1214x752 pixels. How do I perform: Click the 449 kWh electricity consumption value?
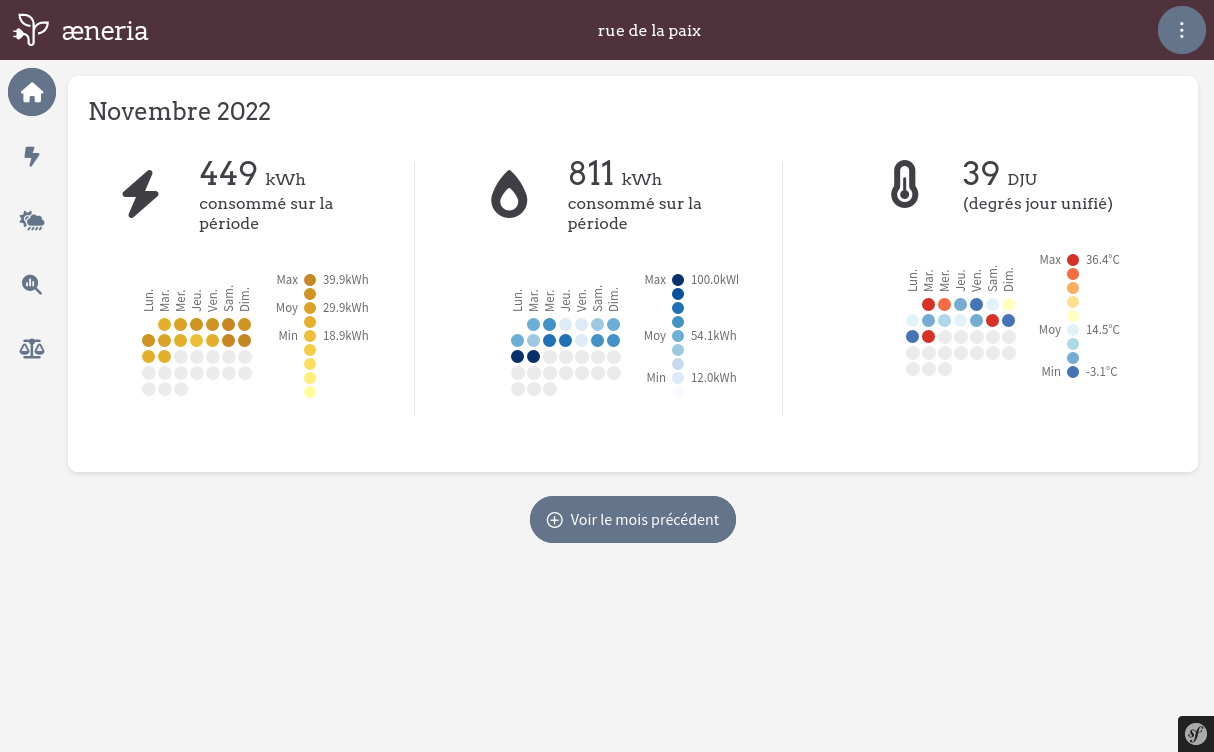coord(252,174)
